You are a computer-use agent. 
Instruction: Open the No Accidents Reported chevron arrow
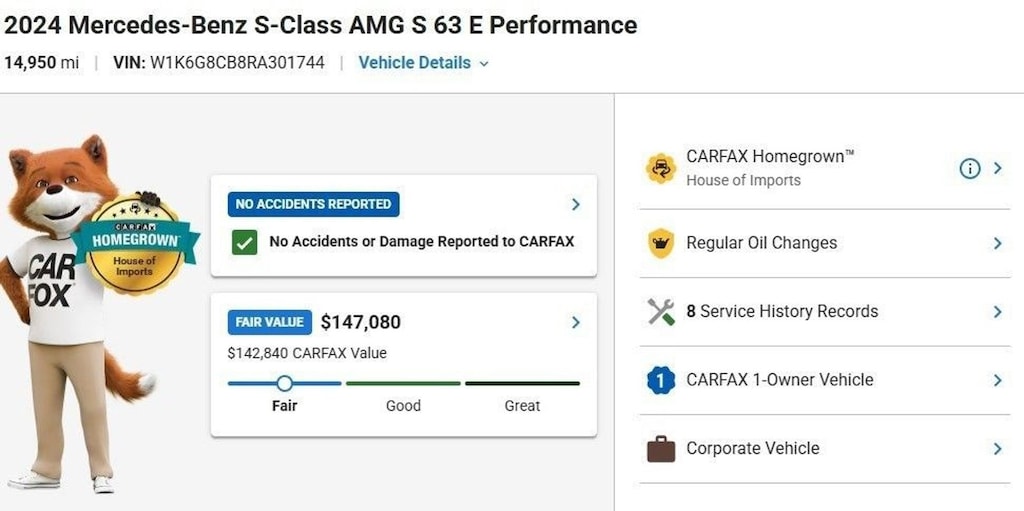(x=575, y=205)
